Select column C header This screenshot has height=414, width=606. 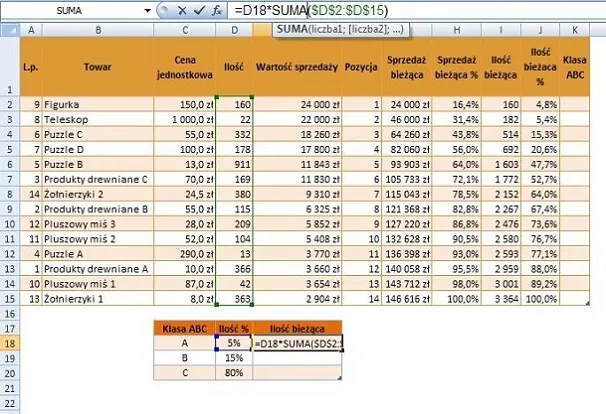(x=185, y=30)
